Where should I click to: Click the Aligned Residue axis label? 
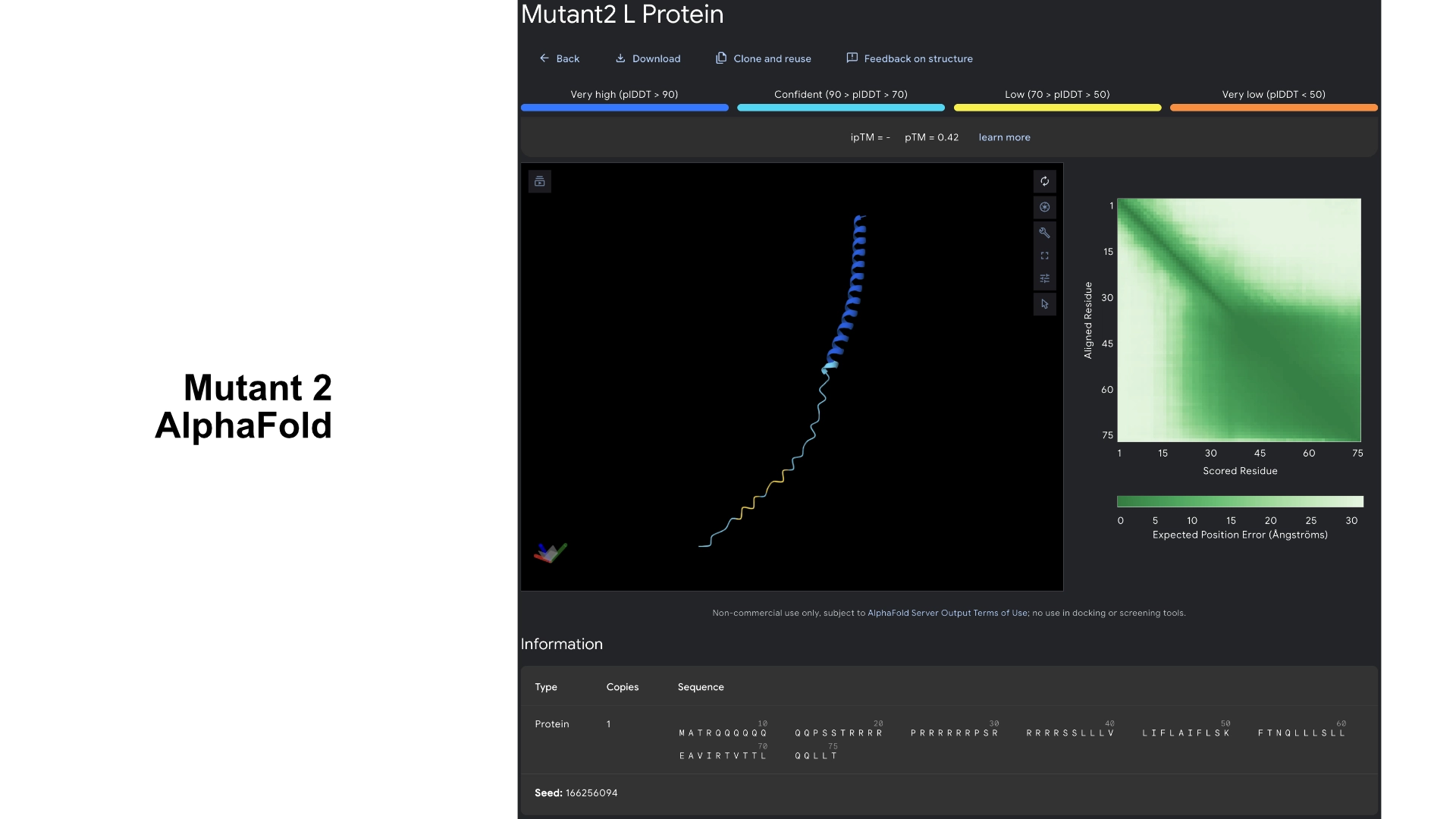click(x=1088, y=320)
